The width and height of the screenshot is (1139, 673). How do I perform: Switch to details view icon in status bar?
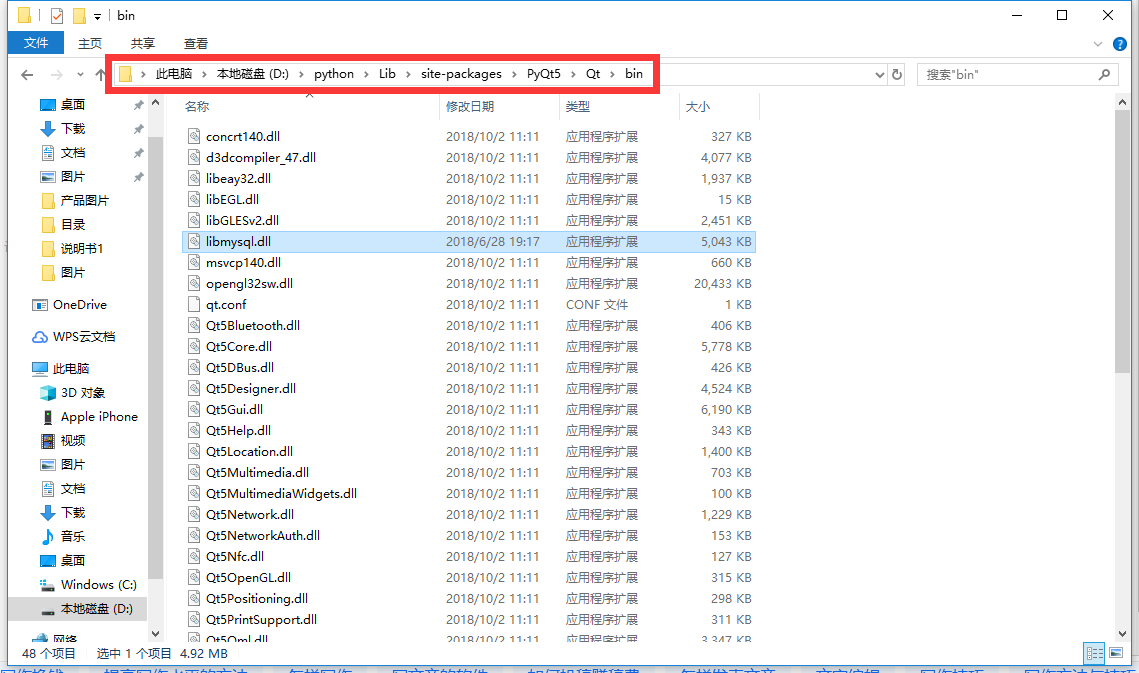[x=1094, y=653]
